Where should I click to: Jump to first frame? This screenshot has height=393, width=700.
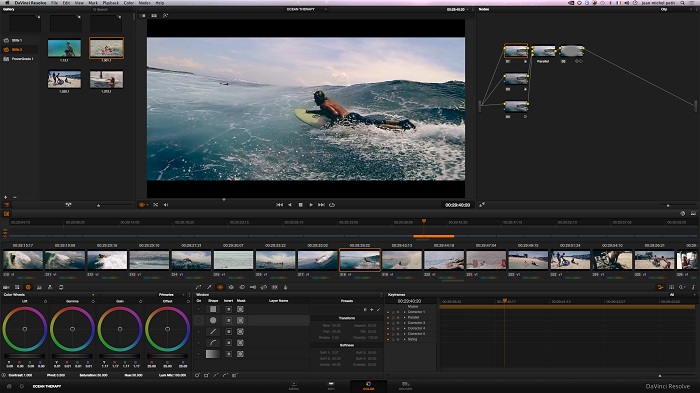click(x=279, y=205)
